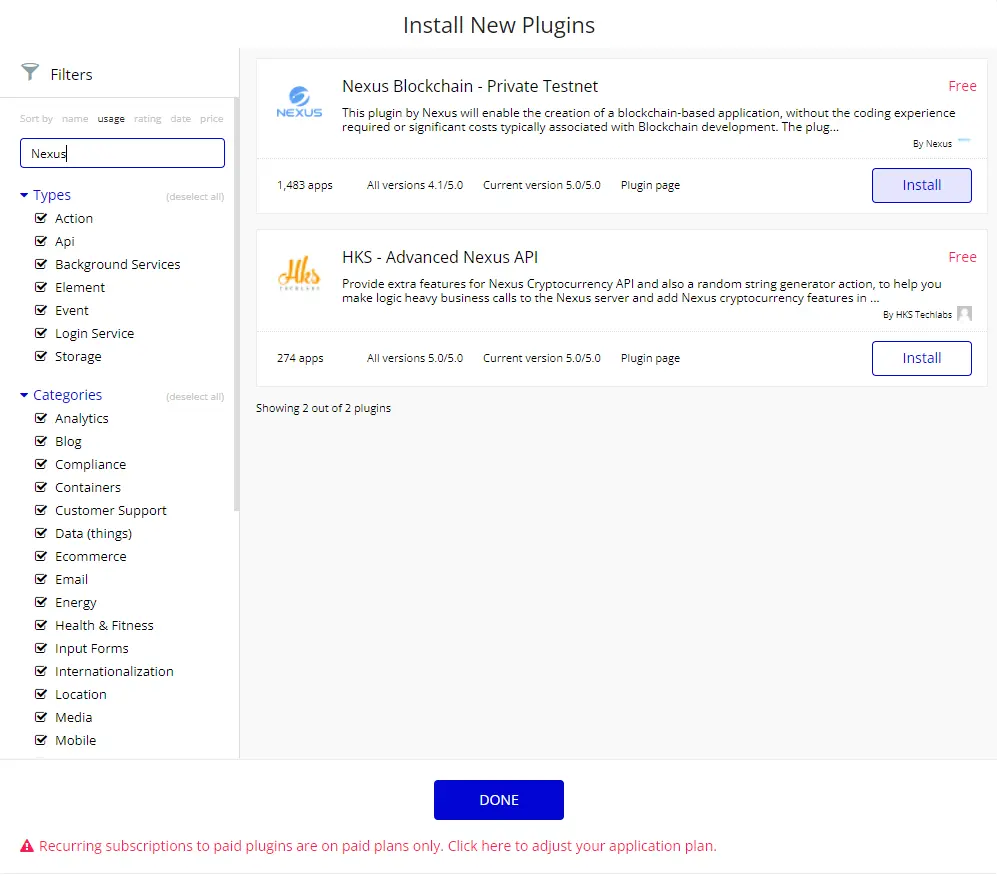Screen dimensions: 997x876
Task: Click Free price on HKS plugin
Action: pos(962,257)
